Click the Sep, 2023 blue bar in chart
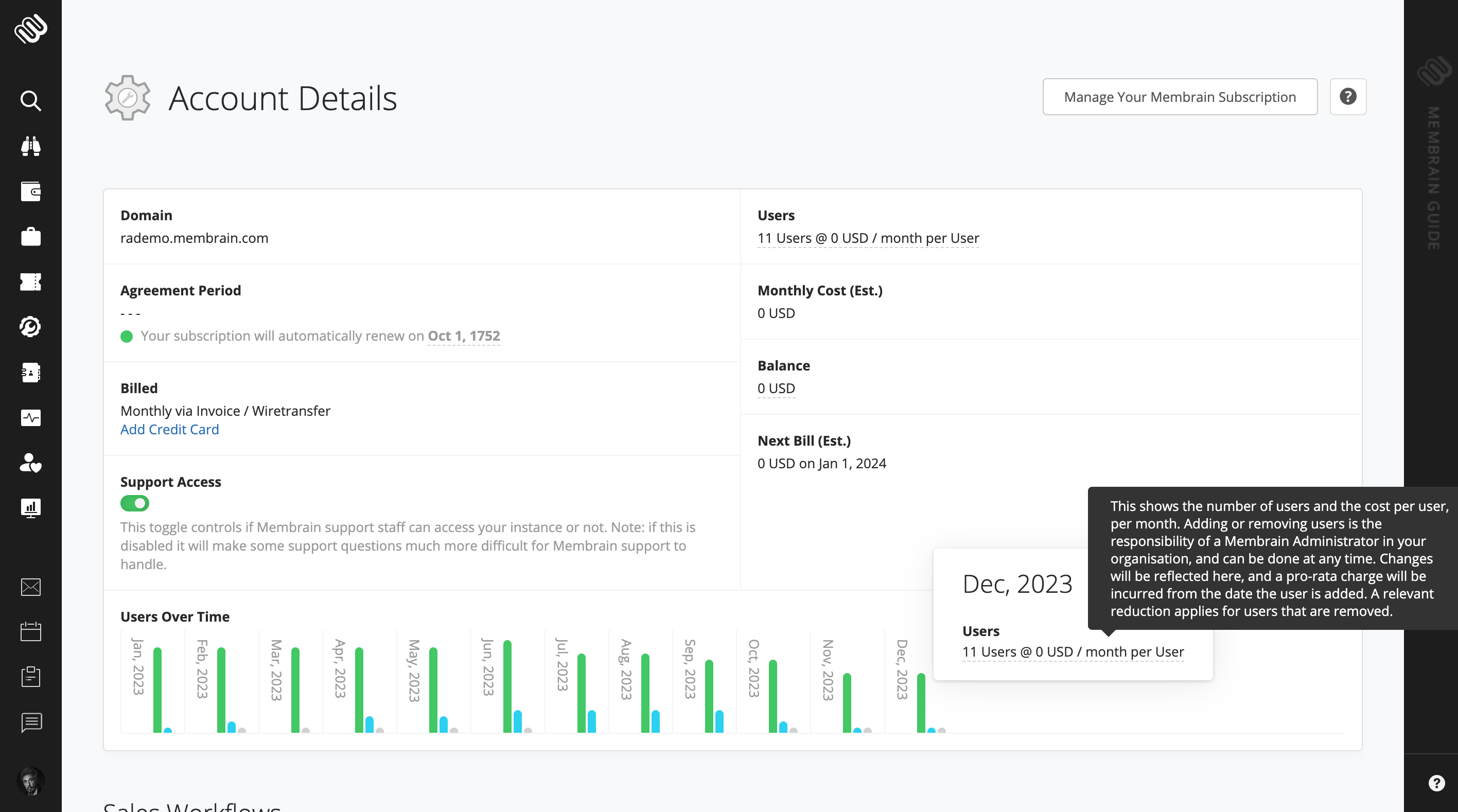The height and width of the screenshot is (812, 1458). 719,721
